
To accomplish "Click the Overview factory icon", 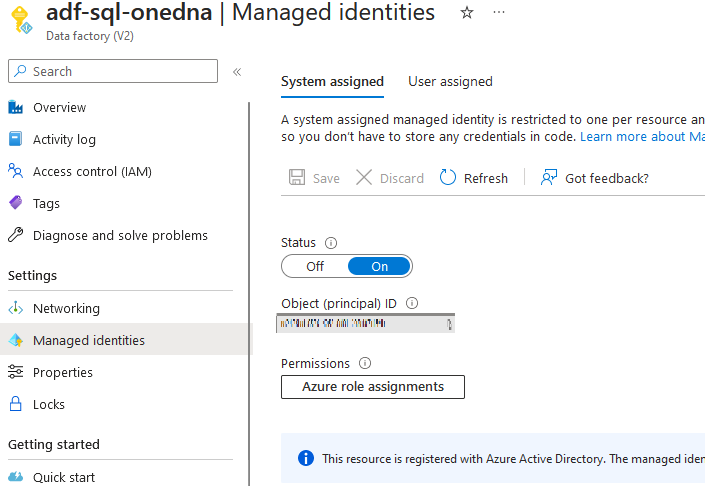I will [16, 107].
